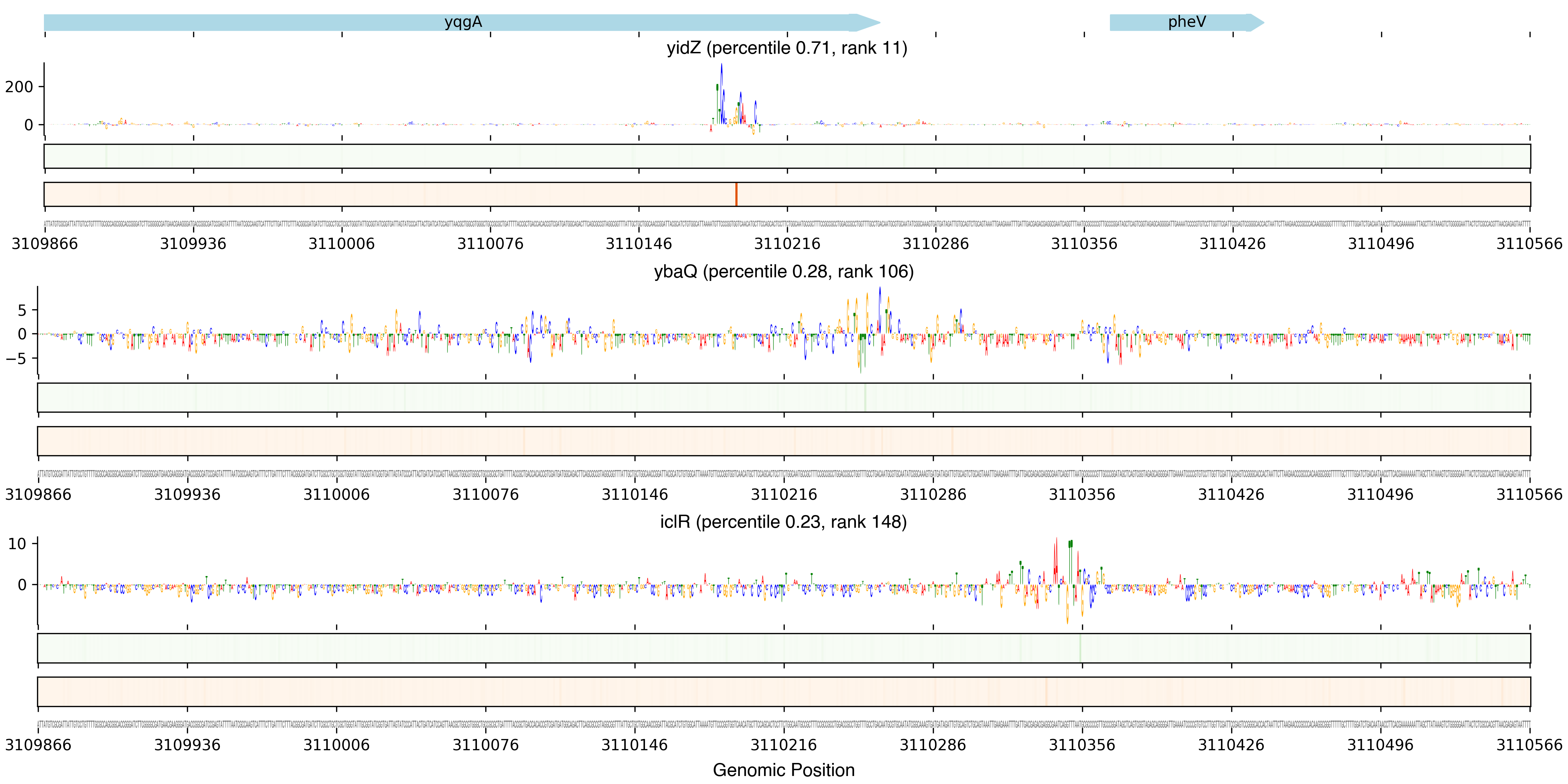Click the dark orange line in yidZ heatmap

(736, 194)
